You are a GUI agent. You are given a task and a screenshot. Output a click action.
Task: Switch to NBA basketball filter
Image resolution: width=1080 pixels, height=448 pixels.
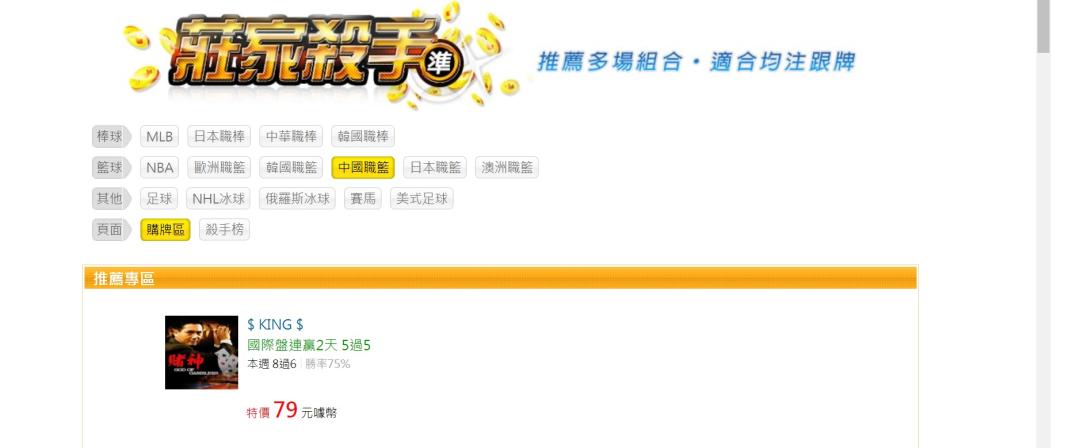(159, 167)
